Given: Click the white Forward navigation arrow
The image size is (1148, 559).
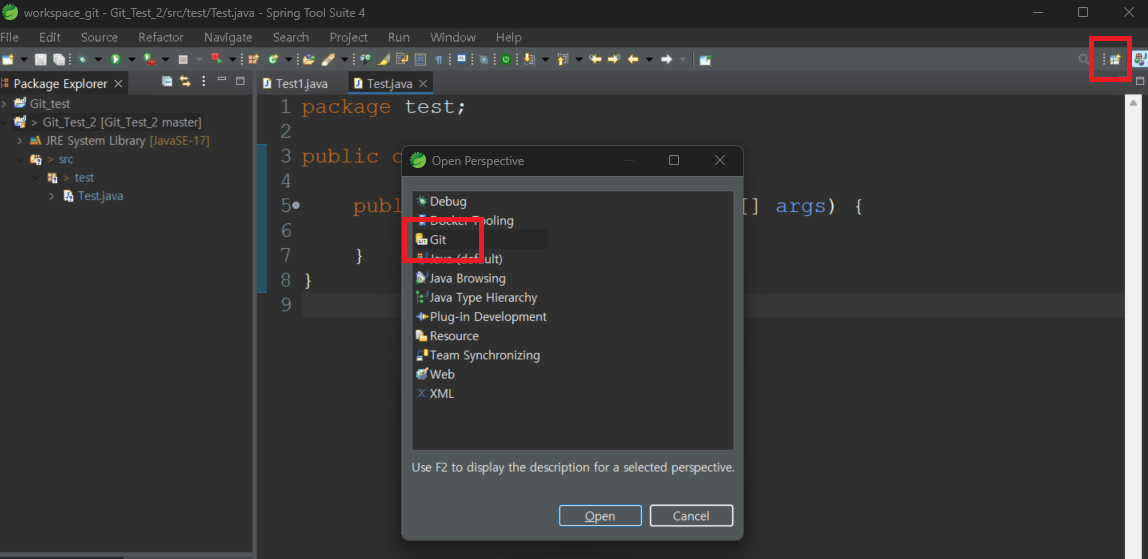Looking at the screenshot, I should [x=666, y=59].
